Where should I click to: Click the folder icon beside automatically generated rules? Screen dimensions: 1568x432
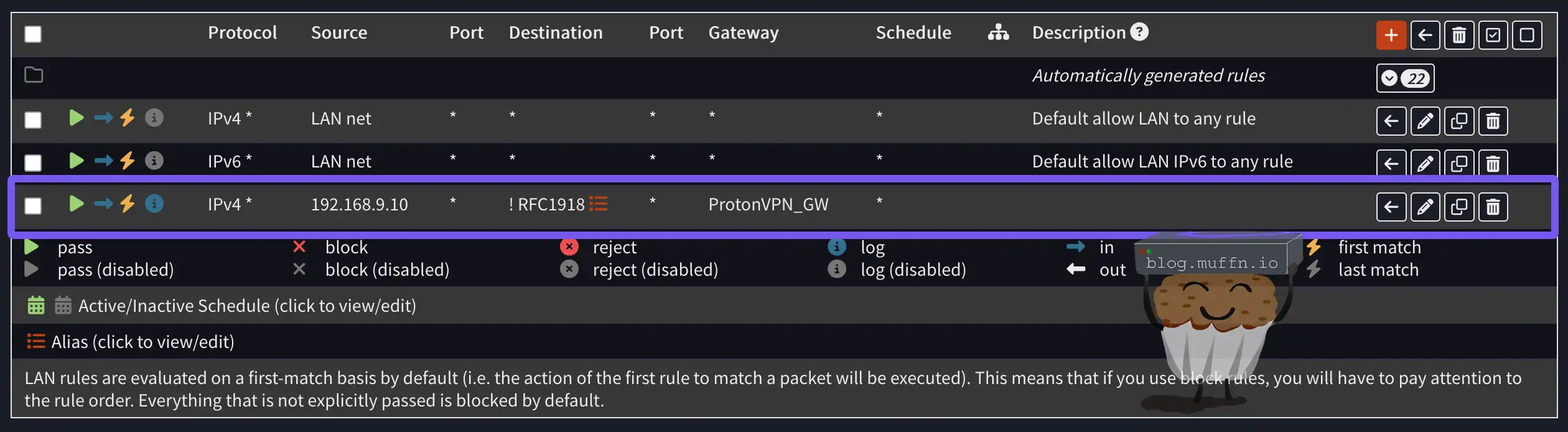[x=34, y=75]
